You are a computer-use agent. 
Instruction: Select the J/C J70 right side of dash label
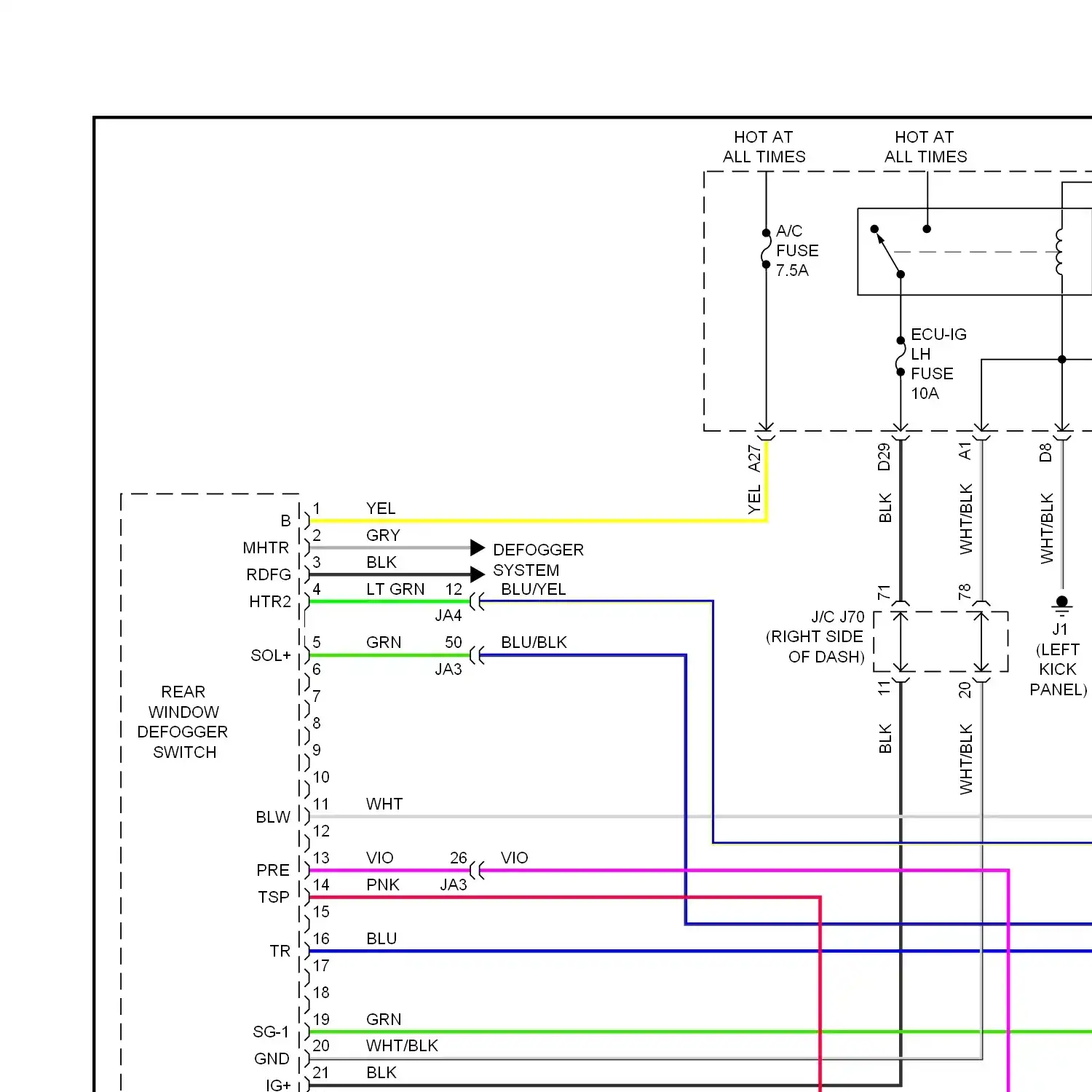click(x=815, y=637)
